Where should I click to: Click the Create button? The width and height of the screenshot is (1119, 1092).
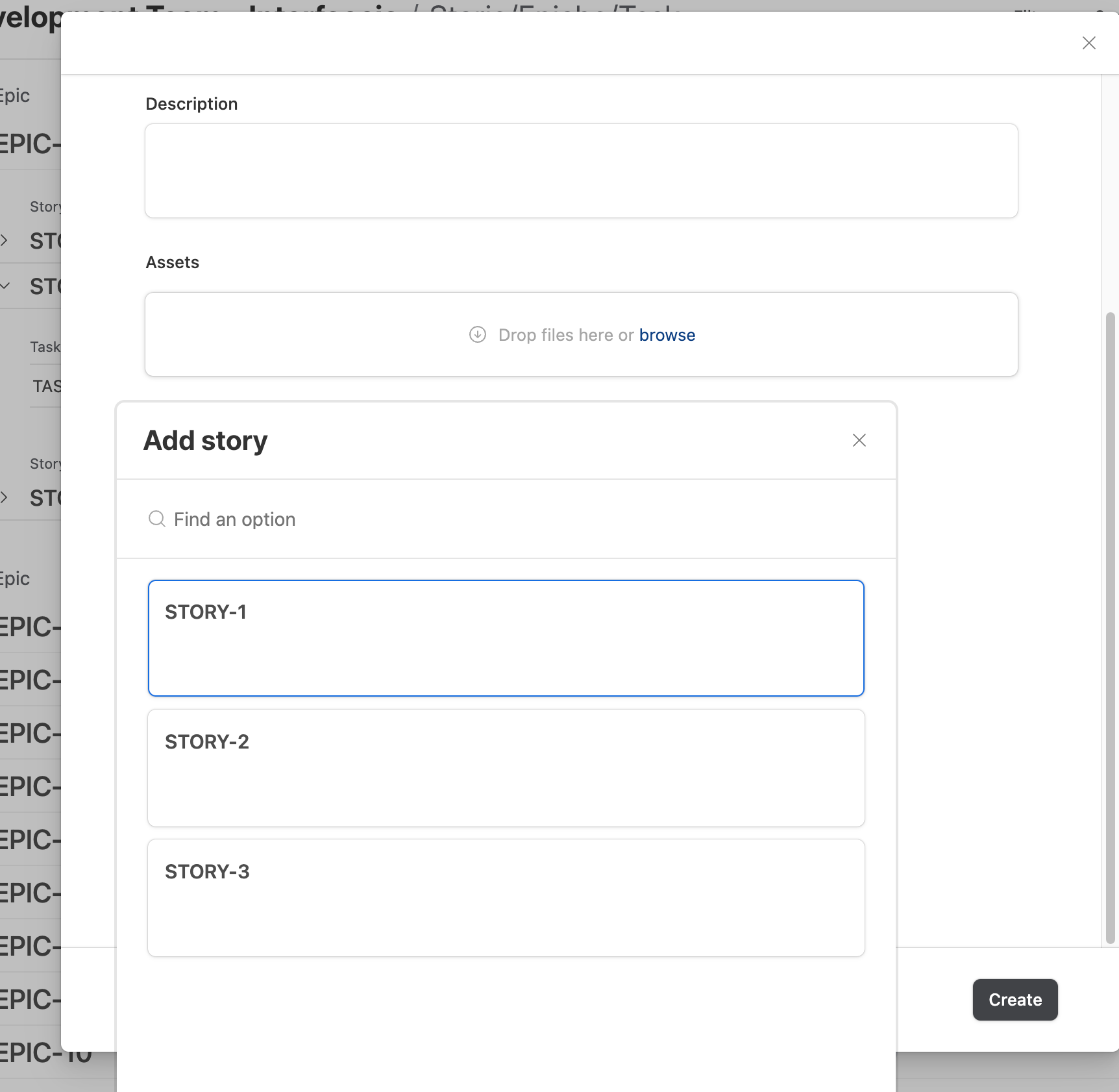click(1015, 1000)
